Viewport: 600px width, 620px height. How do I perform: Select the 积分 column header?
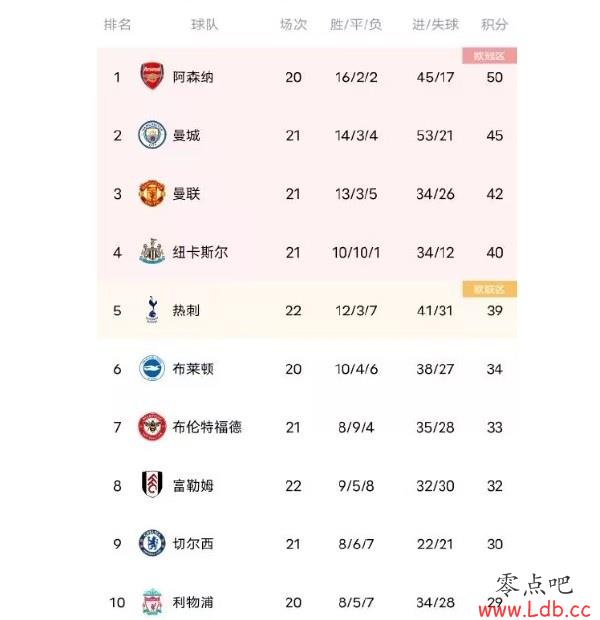494,25
